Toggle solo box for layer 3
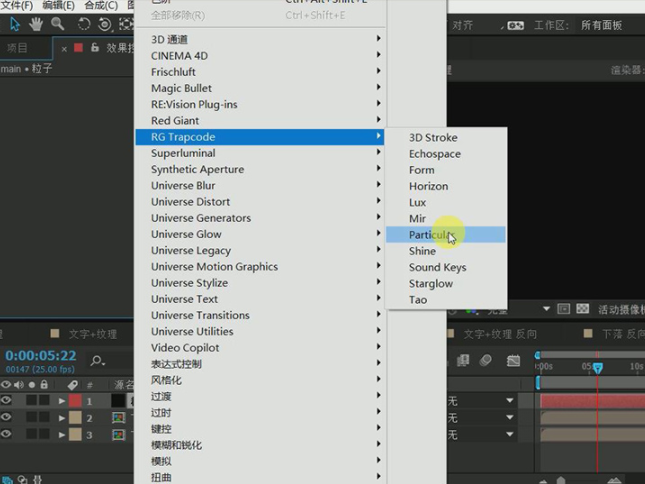Viewport: 645px width, 484px height. point(32,434)
